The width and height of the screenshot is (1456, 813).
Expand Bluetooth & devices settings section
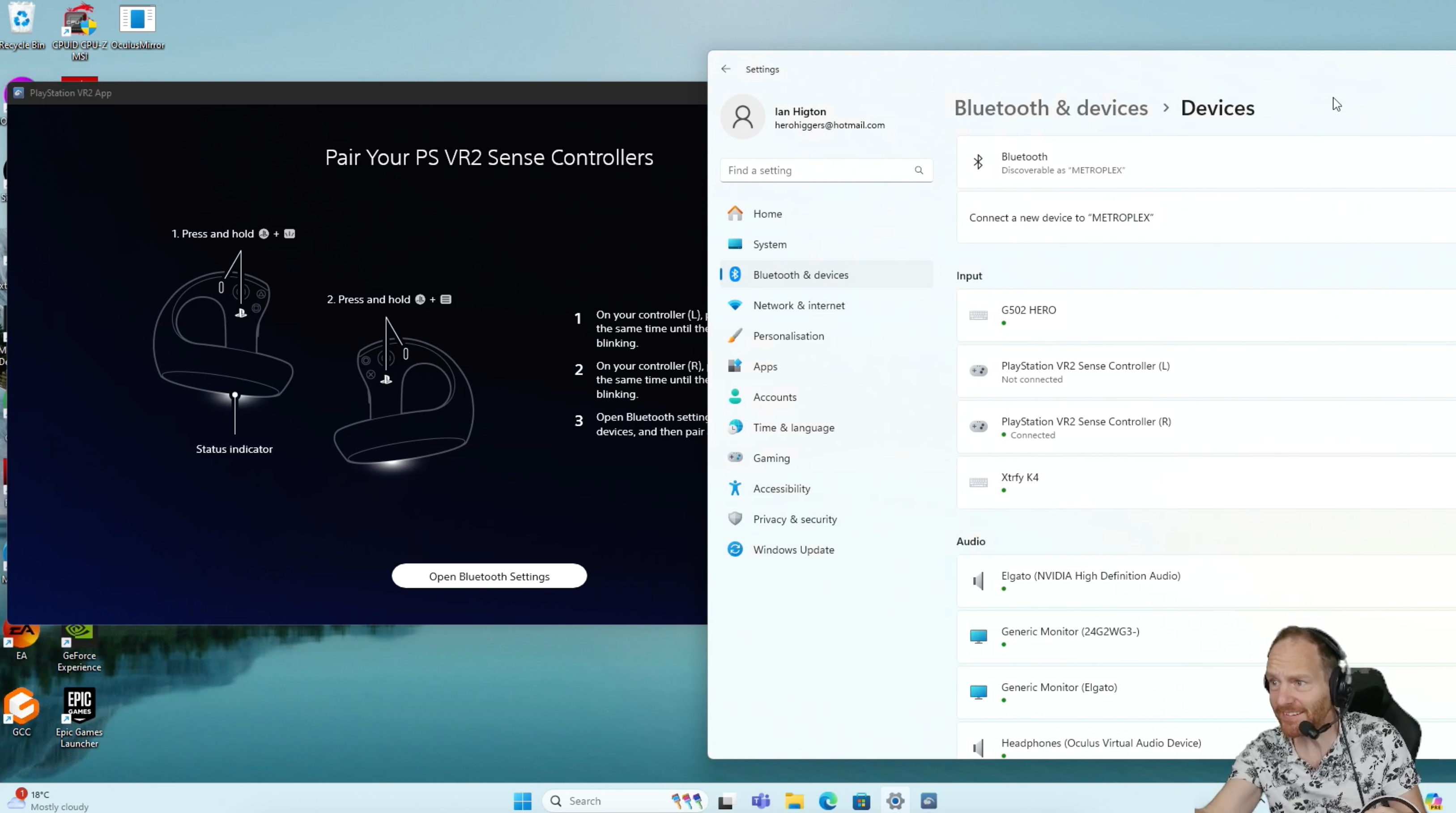(800, 274)
